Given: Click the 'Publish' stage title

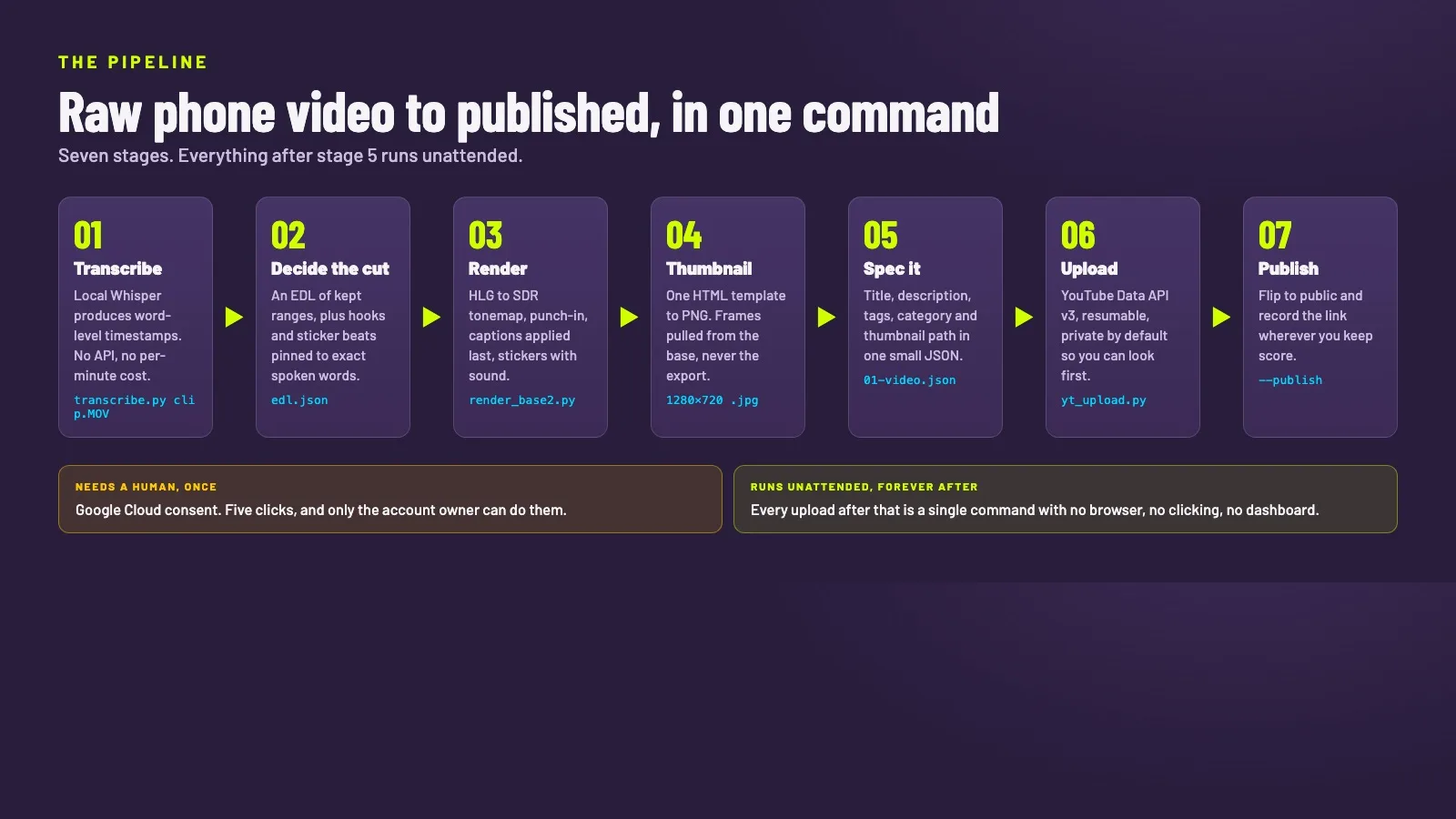Looking at the screenshot, I should coord(1289,268).
